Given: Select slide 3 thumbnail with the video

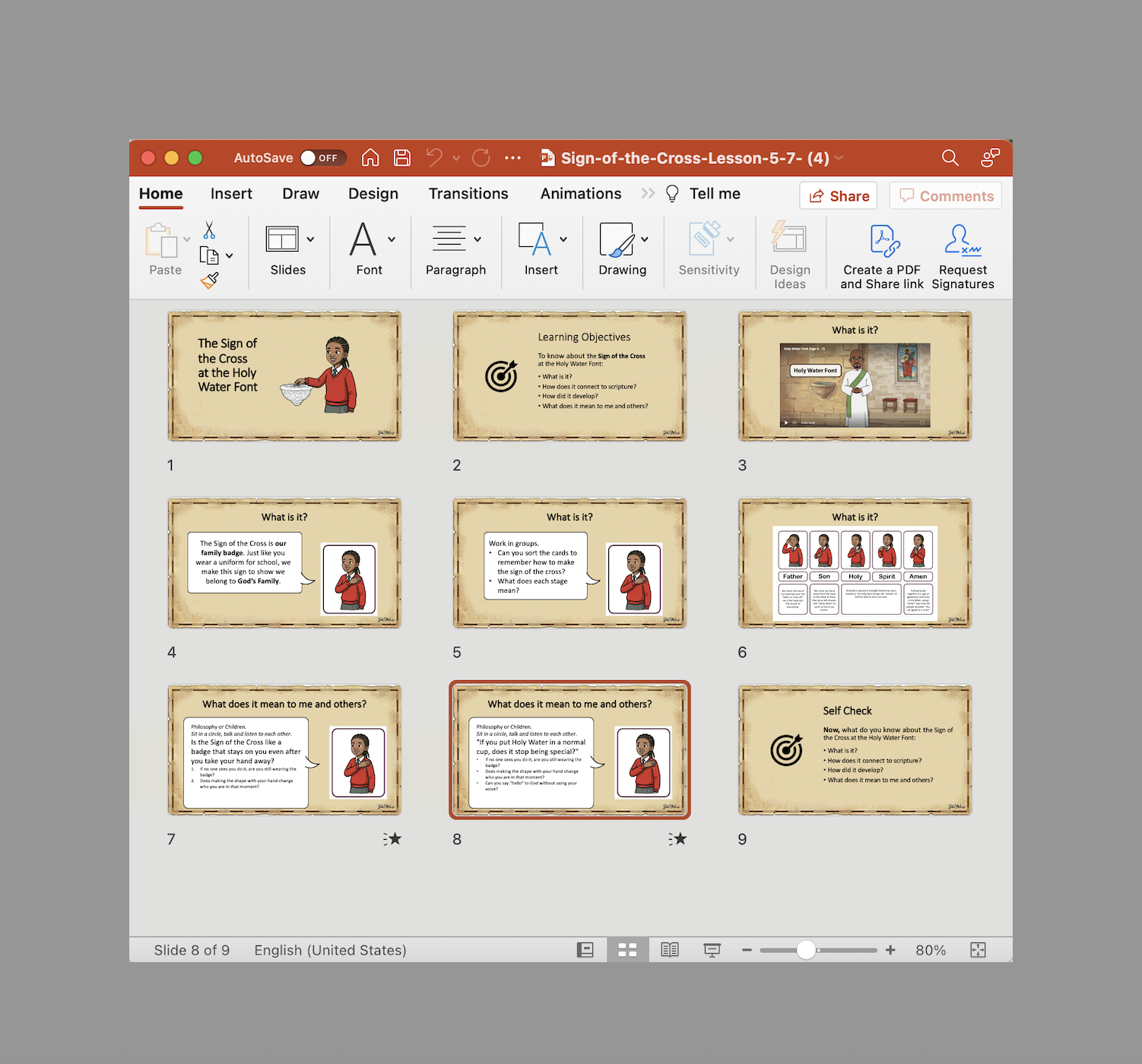Looking at the screenshot, I should pyautogui.click(x=855, y=376).
